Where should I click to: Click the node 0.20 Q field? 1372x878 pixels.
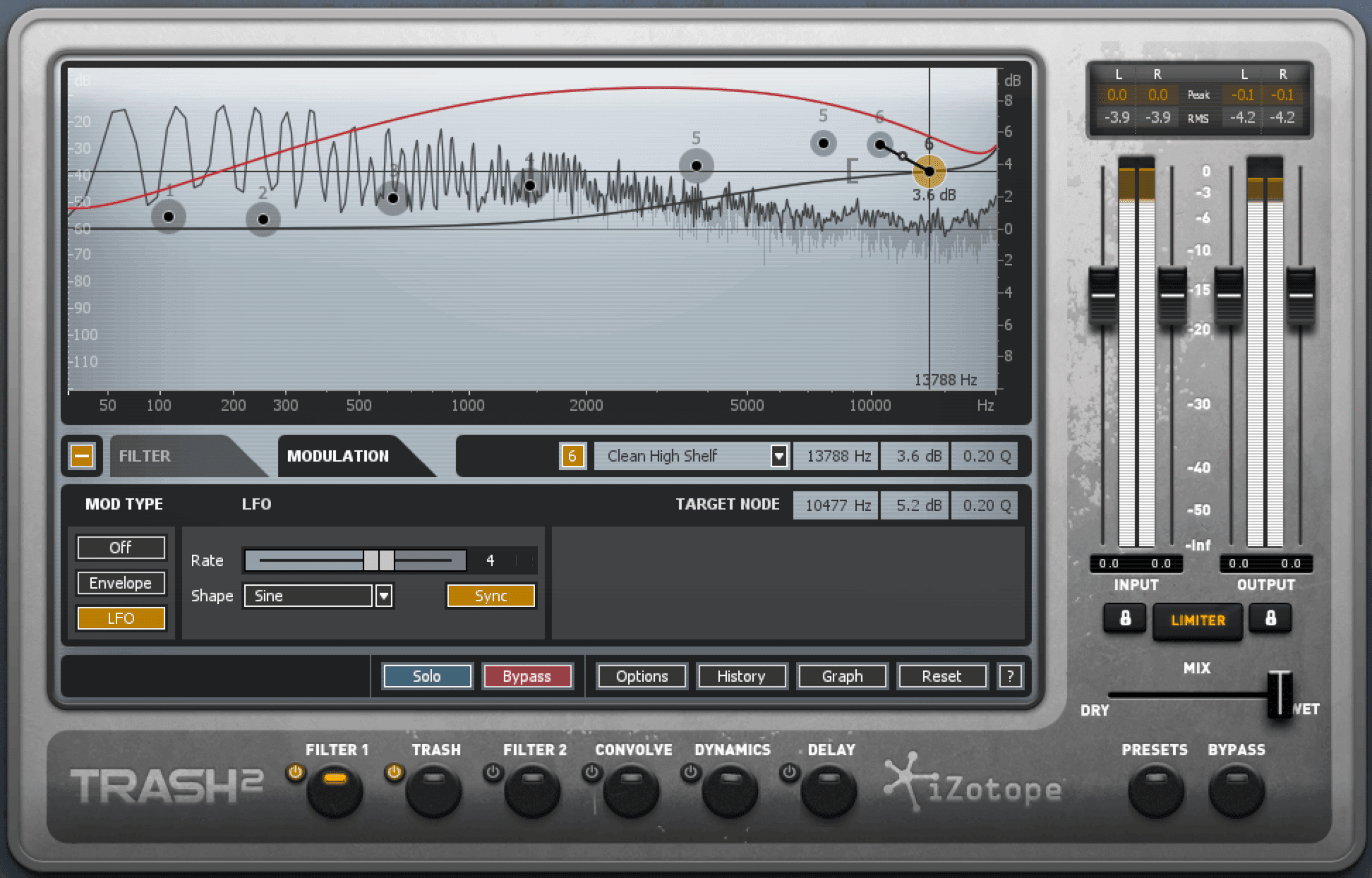985,456
